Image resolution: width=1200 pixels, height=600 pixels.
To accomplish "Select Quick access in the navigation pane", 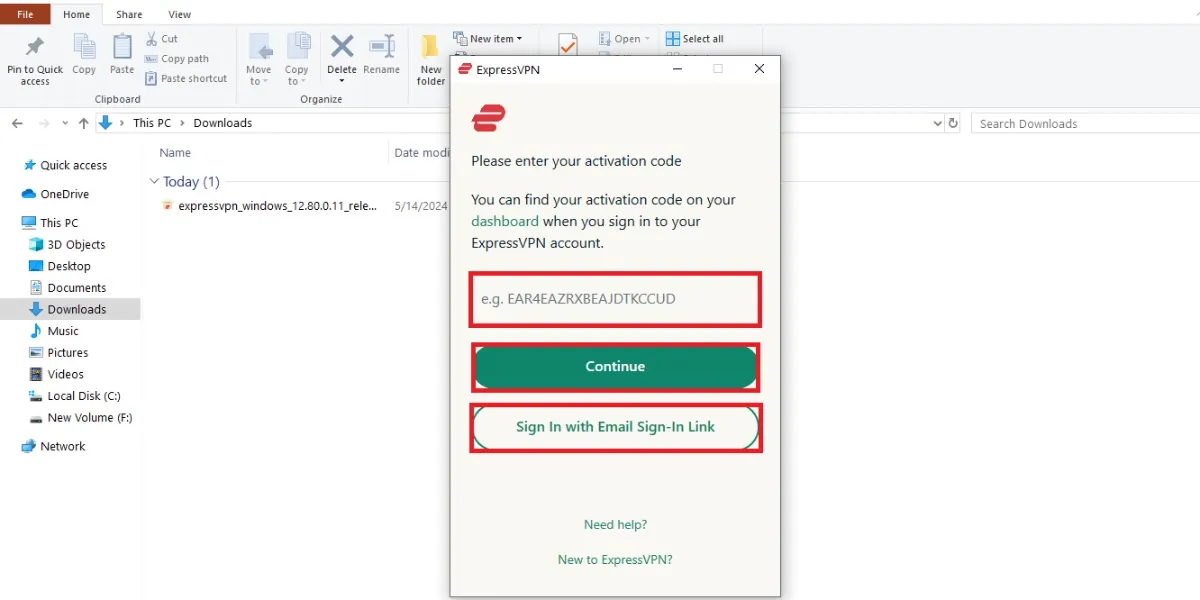I will (65, 165).
